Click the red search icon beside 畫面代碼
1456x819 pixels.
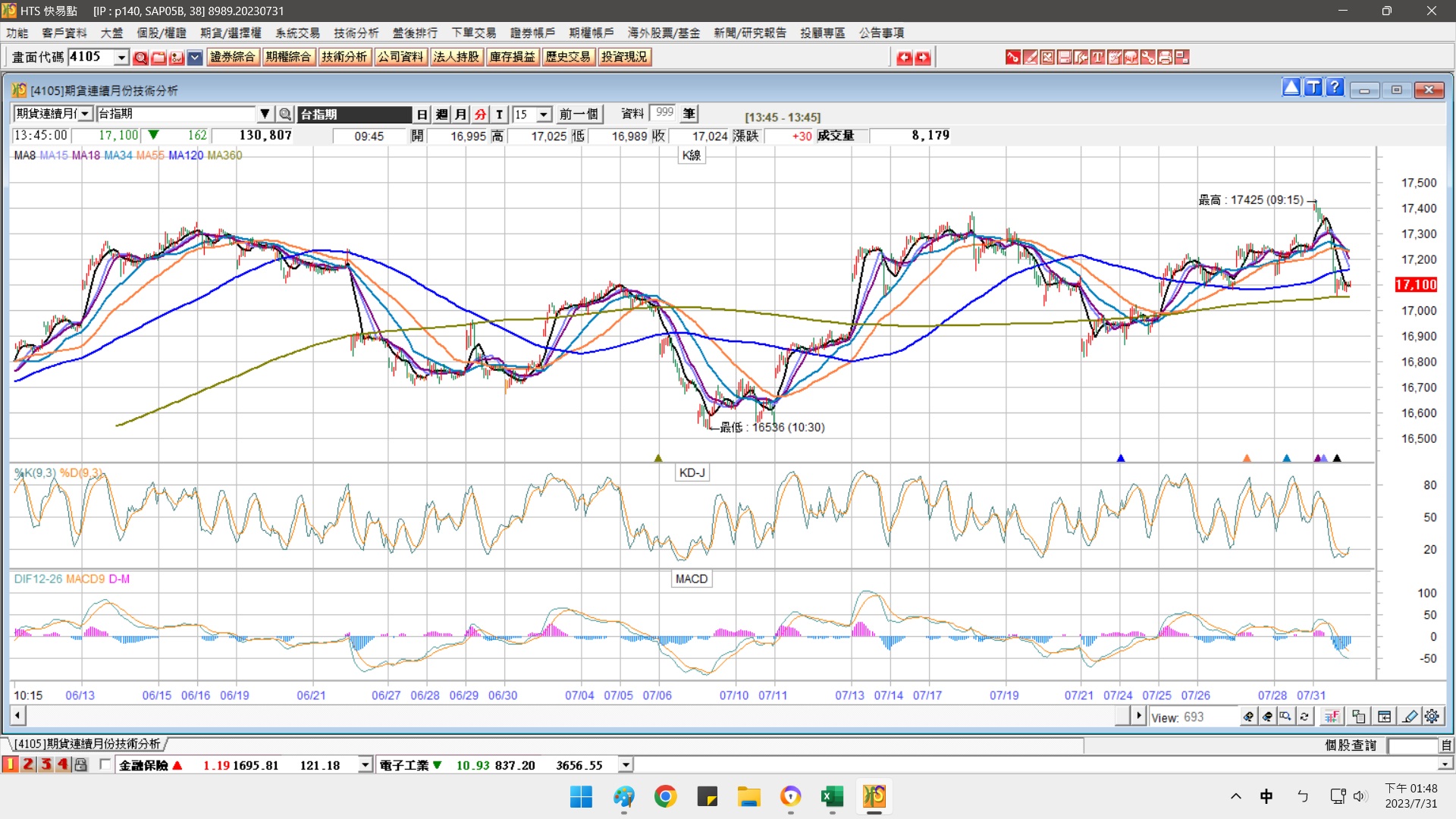pyautogui.click(x=140, y=58)
